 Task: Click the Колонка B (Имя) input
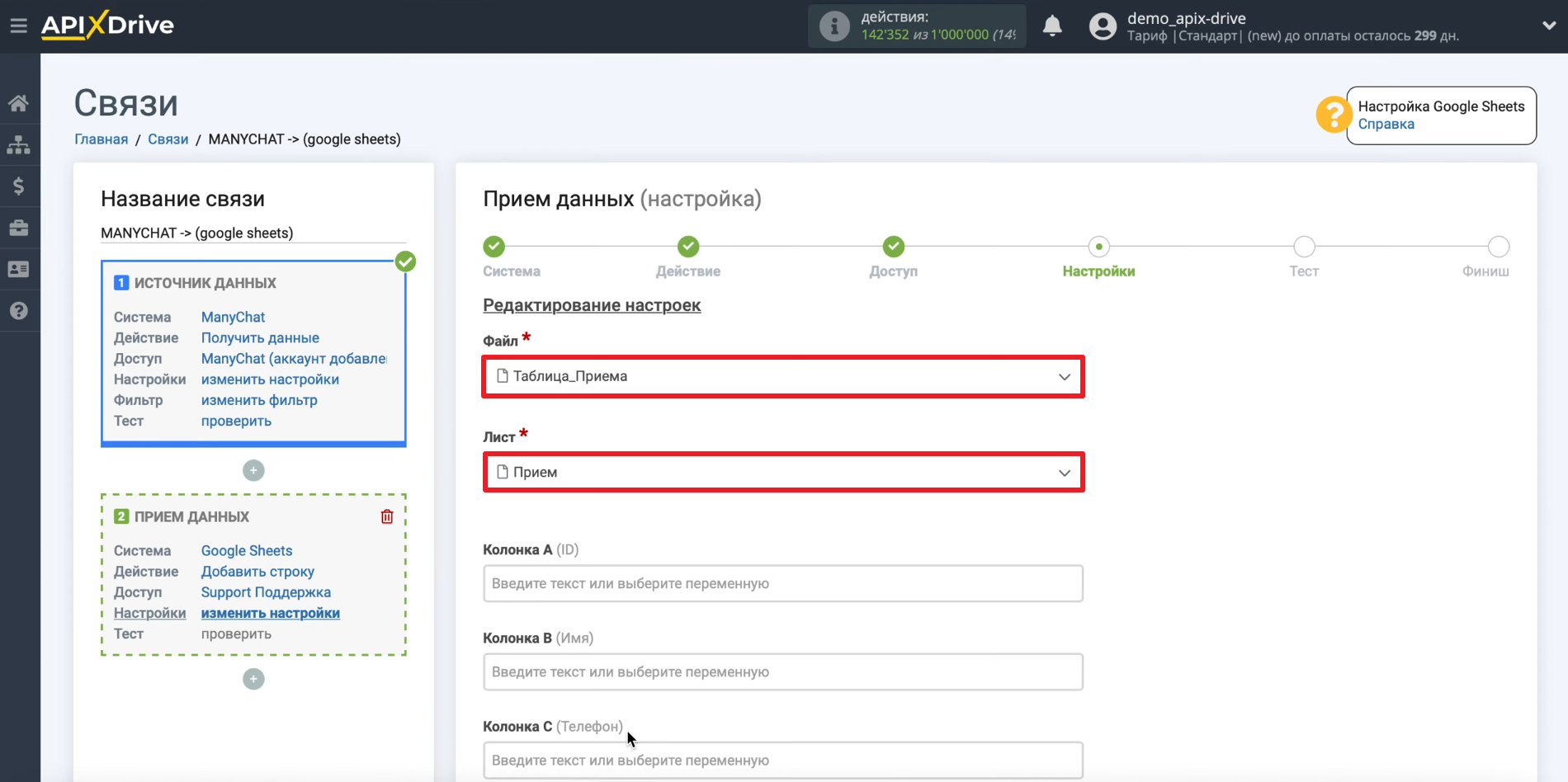coord(783,671)
